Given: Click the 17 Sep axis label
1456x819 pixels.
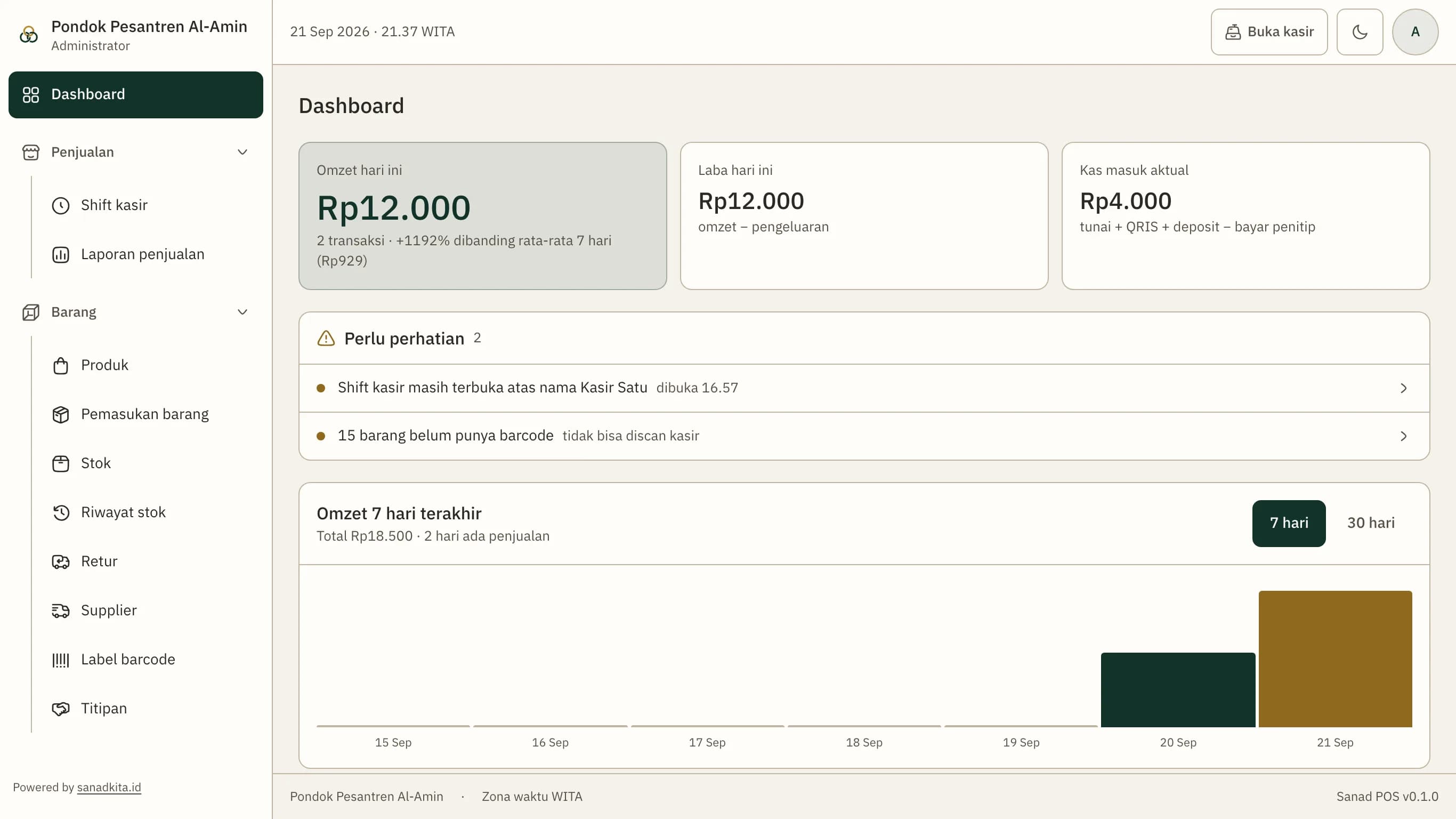Looking at the screenshot, I should pos(707,743).
